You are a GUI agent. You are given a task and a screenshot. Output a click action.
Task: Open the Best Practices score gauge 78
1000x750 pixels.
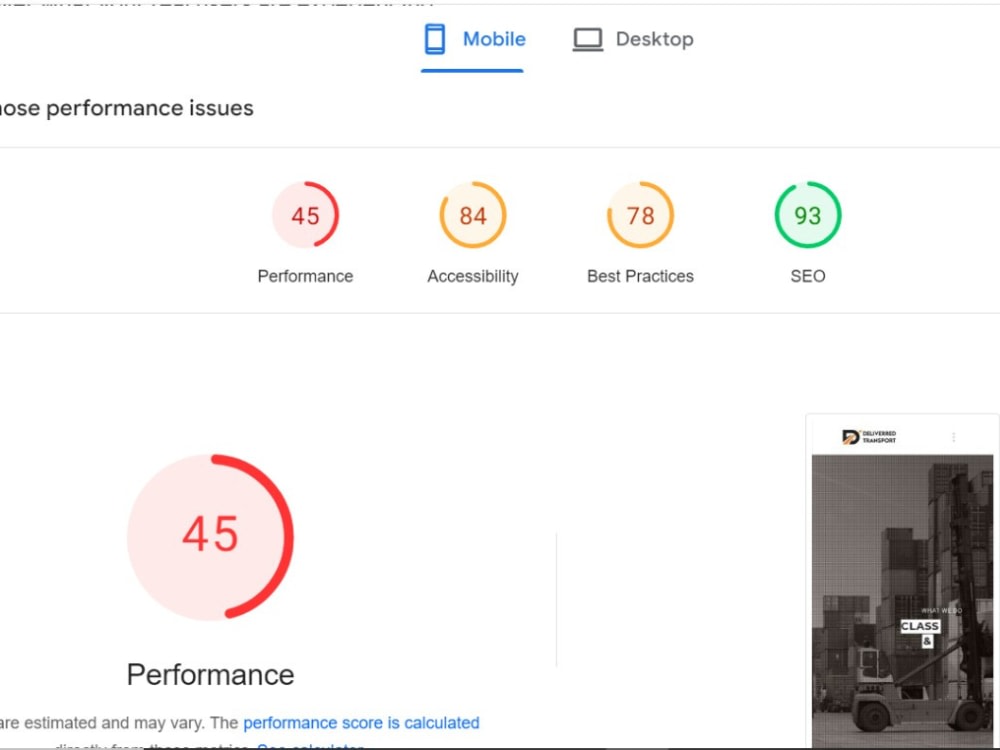640,215
